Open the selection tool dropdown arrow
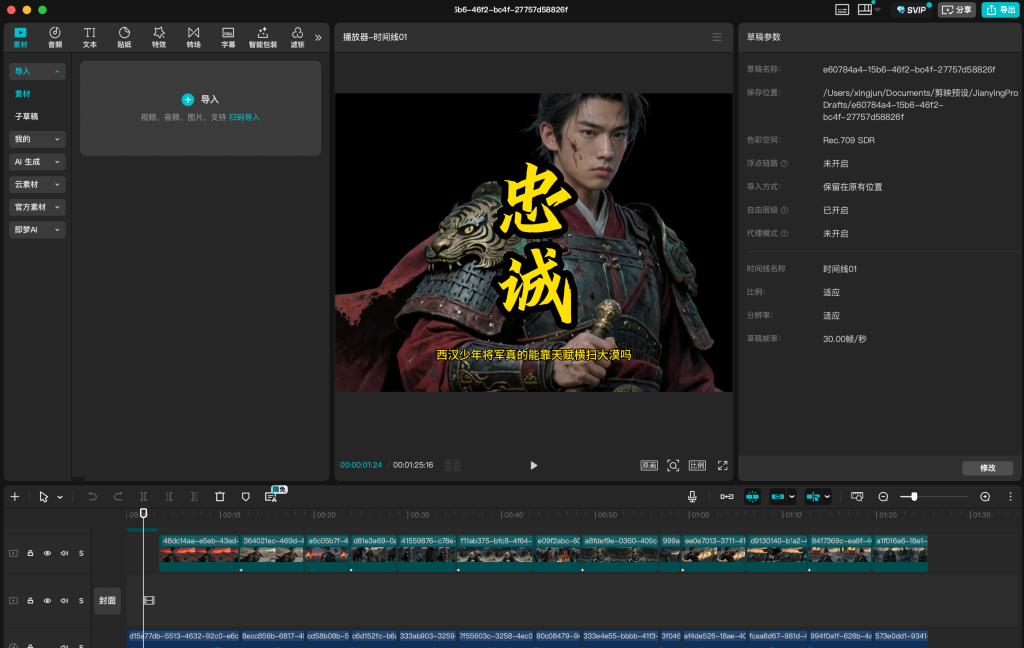Screen dimensions: 1024x648 click(60, 496)
